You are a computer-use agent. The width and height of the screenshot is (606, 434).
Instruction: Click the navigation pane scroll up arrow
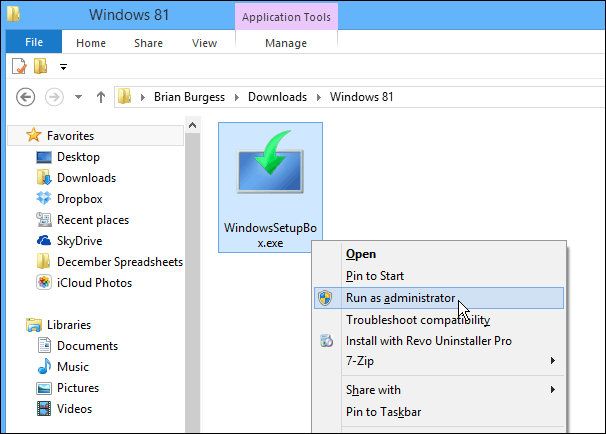192,125
